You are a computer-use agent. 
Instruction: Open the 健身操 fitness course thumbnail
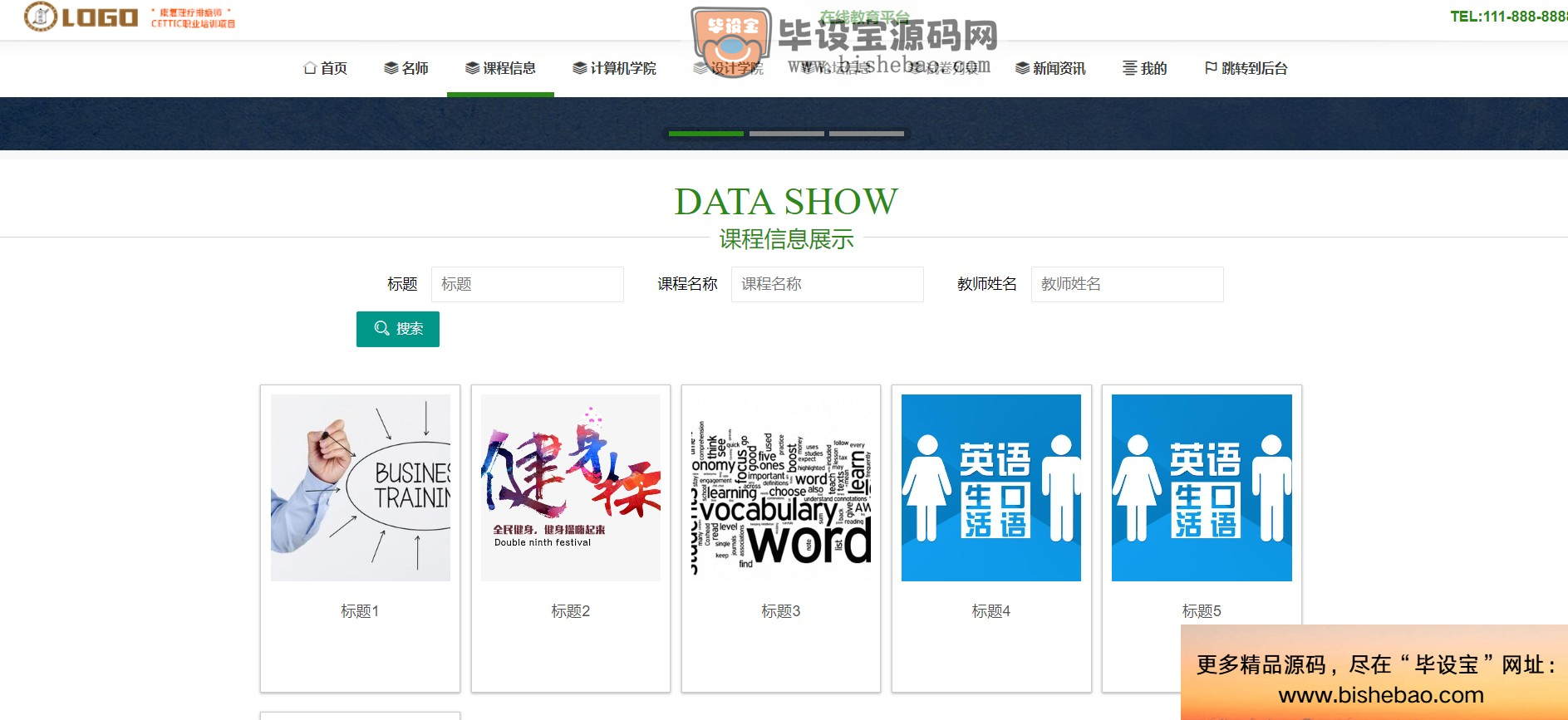571,487
